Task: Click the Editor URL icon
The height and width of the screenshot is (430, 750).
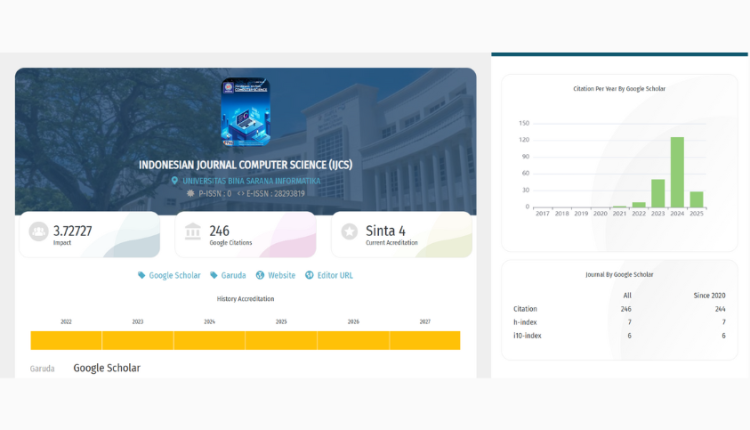Action: click(x=309, y=275)
